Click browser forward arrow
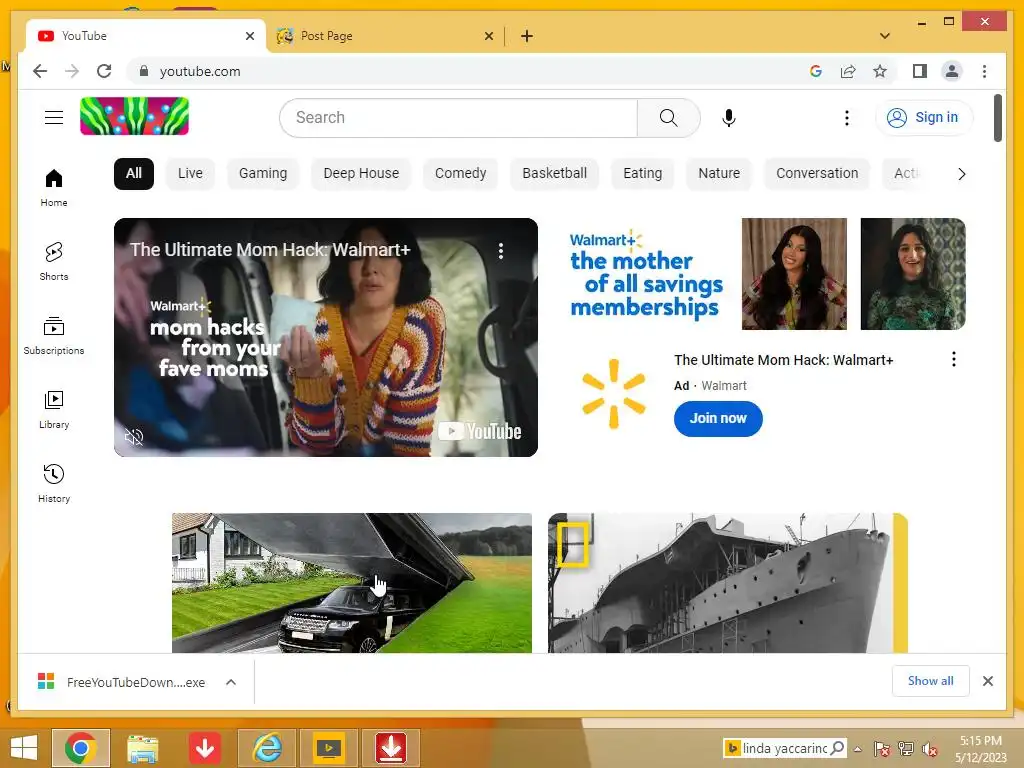The image size is (1024, 768). pos(72,71)
